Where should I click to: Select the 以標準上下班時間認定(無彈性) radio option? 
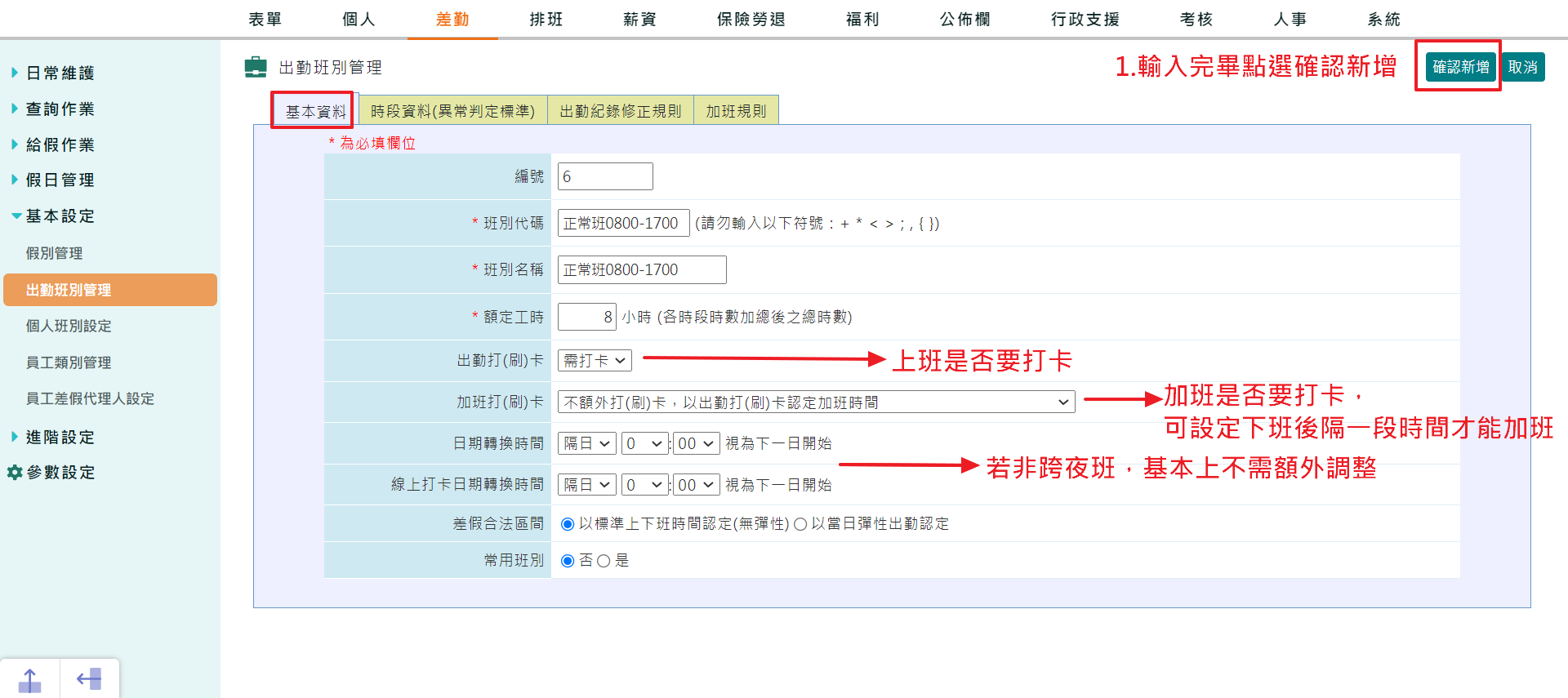568,524
